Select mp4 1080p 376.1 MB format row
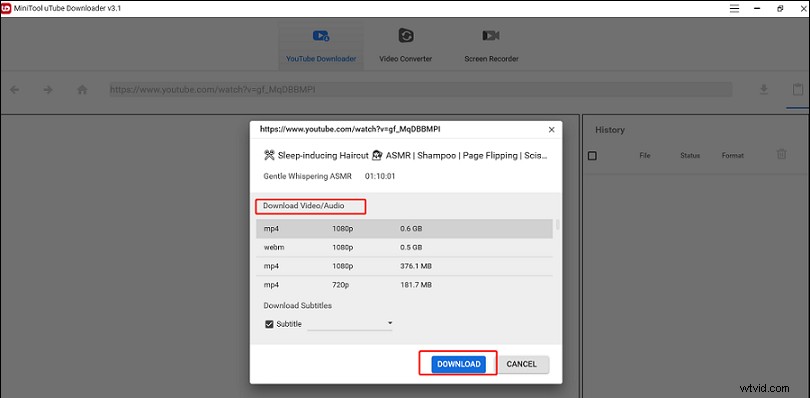The height and width of the screenshot is (398, 810). tap(404, 266)
